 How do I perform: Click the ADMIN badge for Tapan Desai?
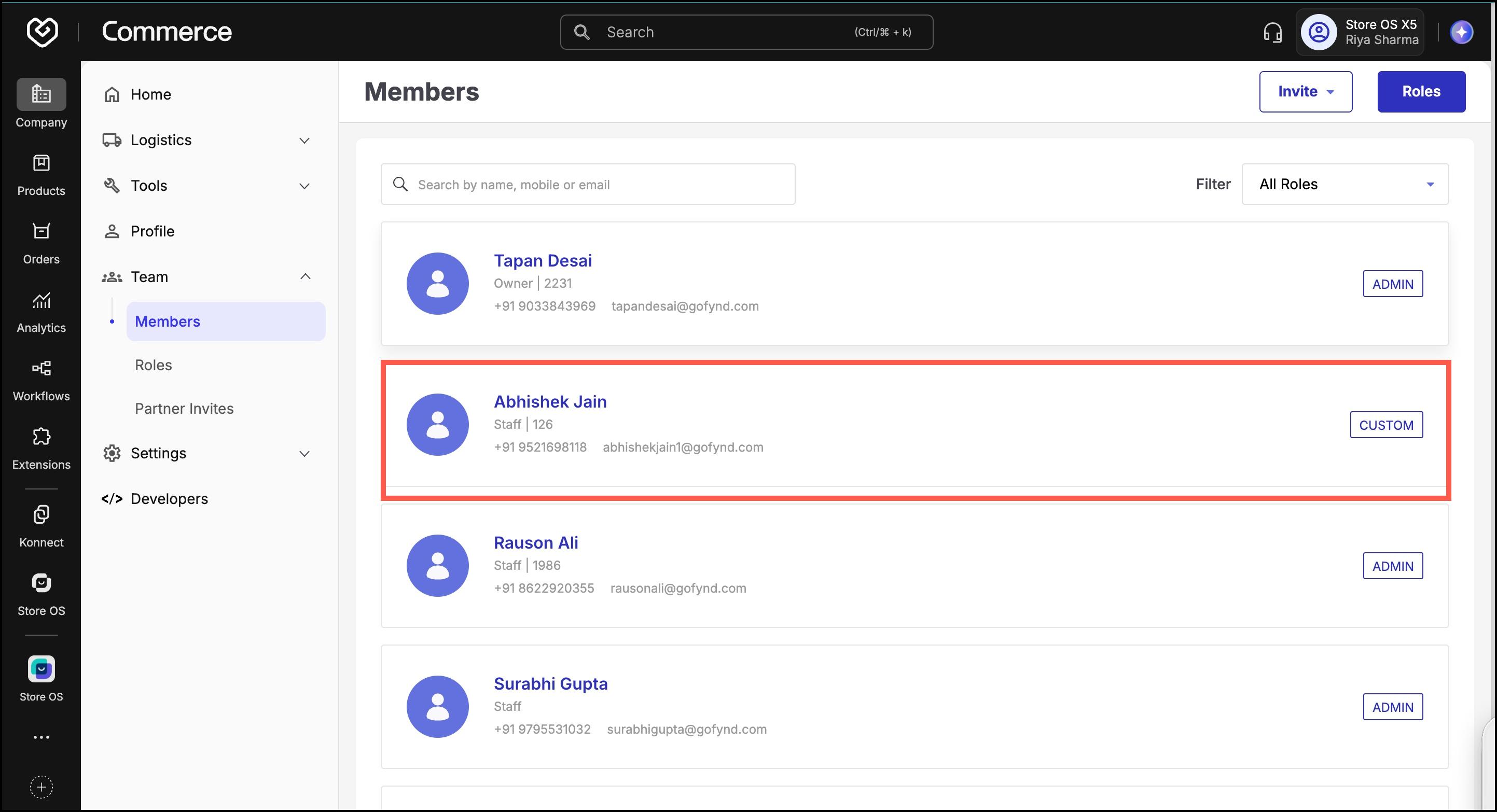[x=1392, y=284]
